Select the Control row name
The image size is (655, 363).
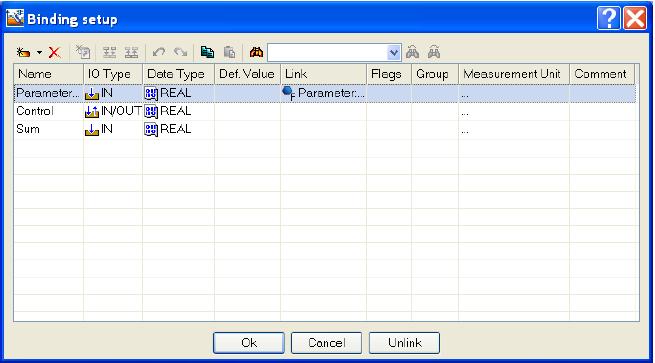[x=35, y=111]
